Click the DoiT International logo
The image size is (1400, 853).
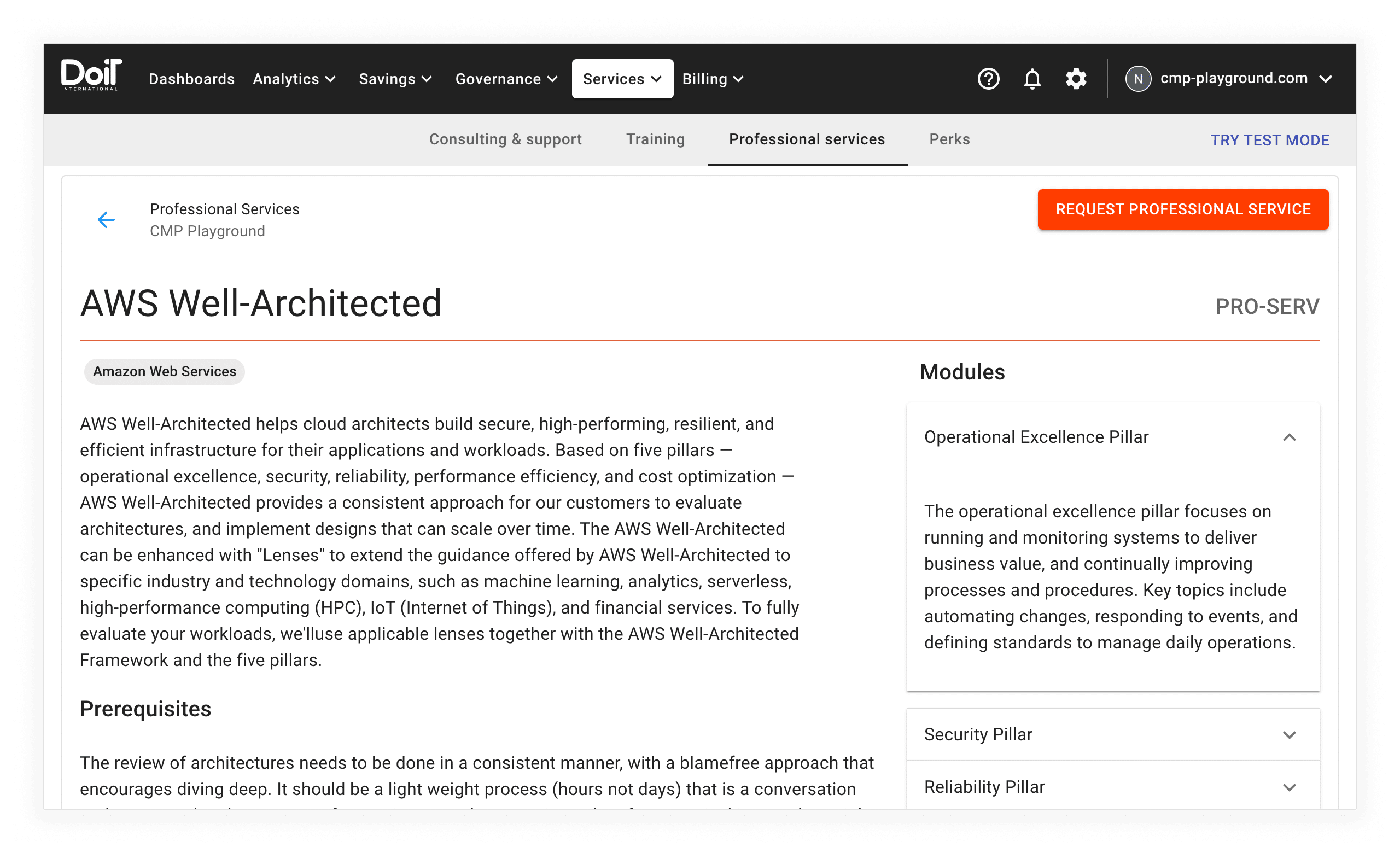(x=91, y=75)
